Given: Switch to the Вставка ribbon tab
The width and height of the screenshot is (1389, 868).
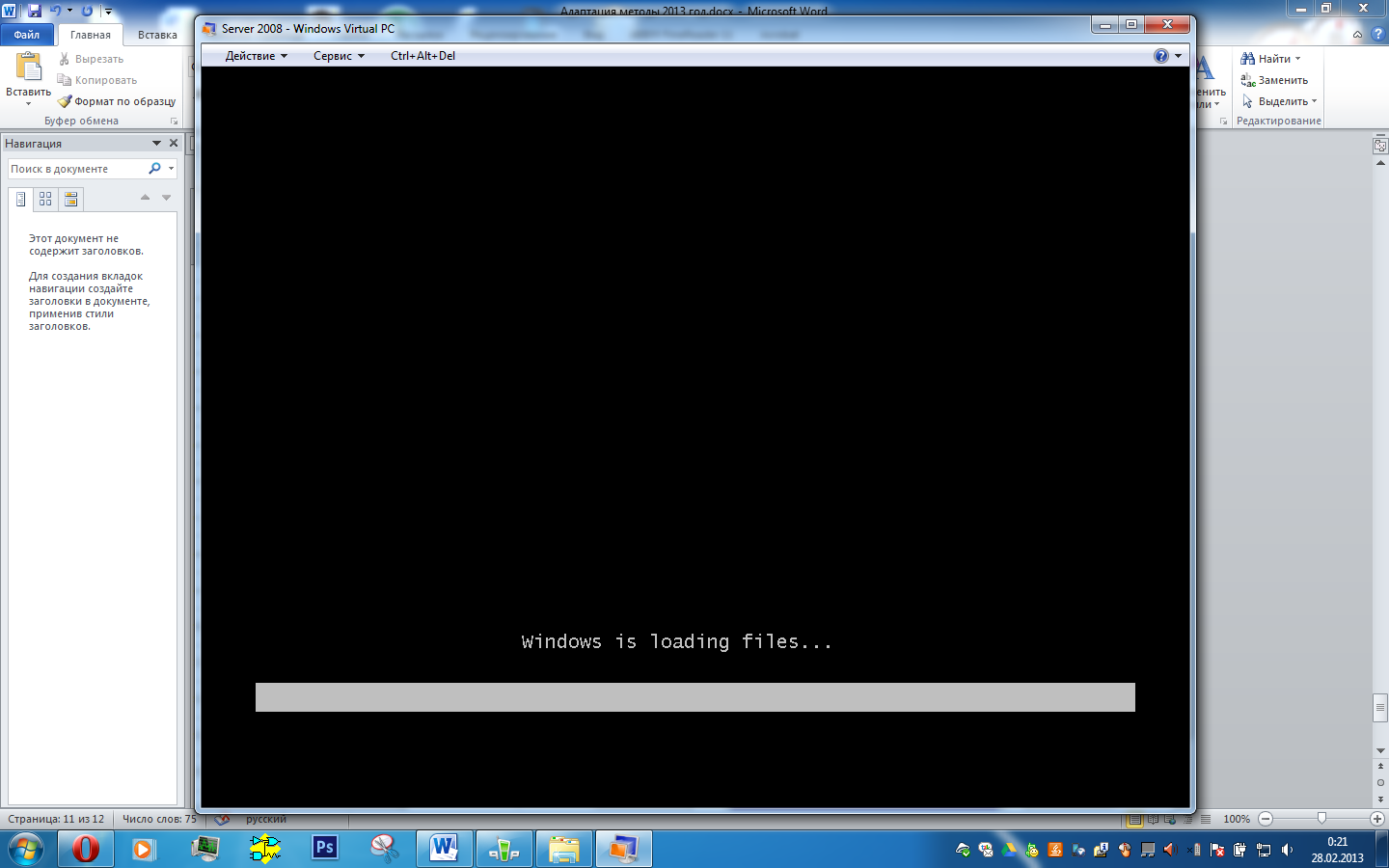Looking at the screenshot, I should tap(157, 35).
